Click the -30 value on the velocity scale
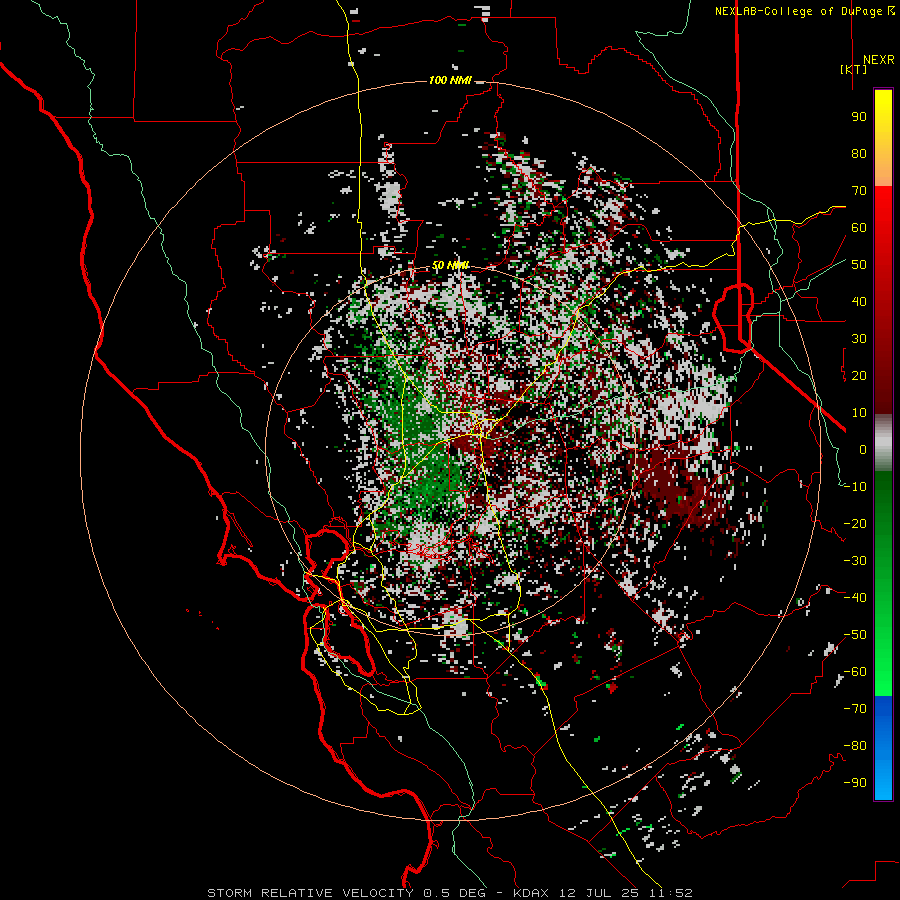Image resolution: width=900 pixels, height=900 pixels. tap(856, 561)
